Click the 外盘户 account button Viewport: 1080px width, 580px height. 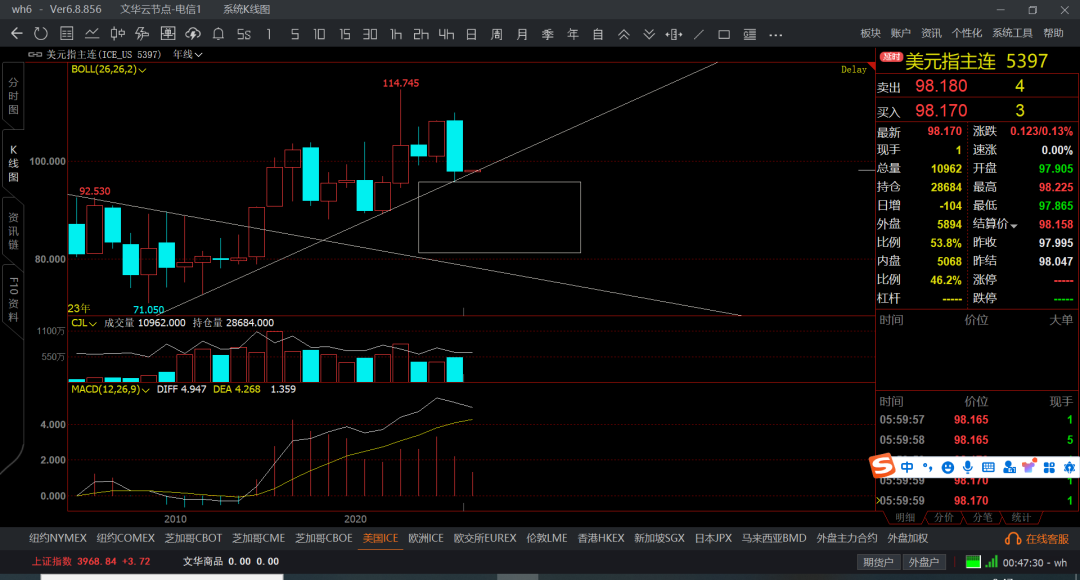924,562
